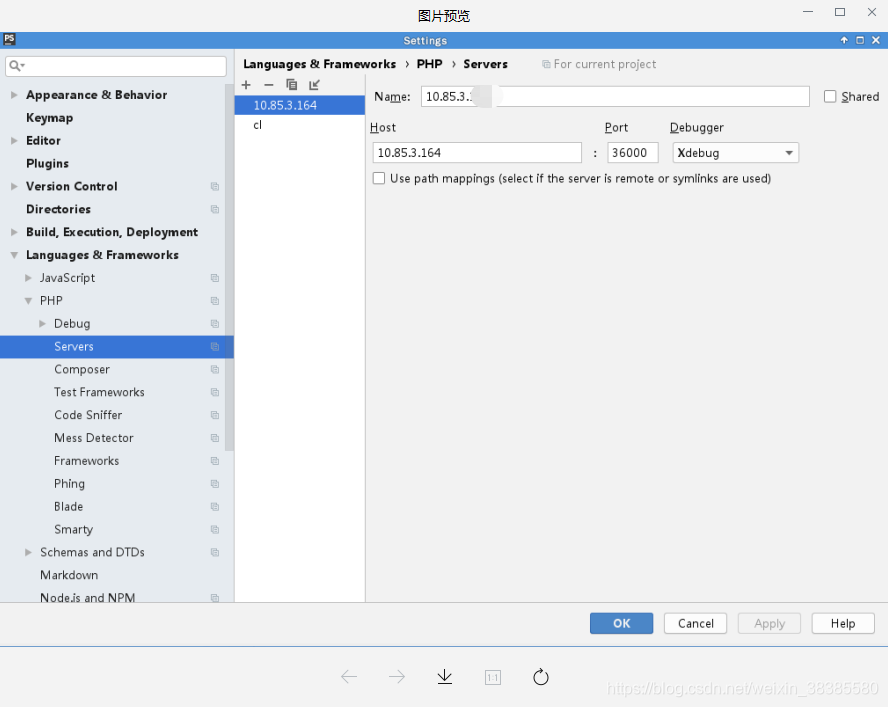The image size is (888, 707).
Task: Select Plugins in settings tree
Action: (47, 164)
